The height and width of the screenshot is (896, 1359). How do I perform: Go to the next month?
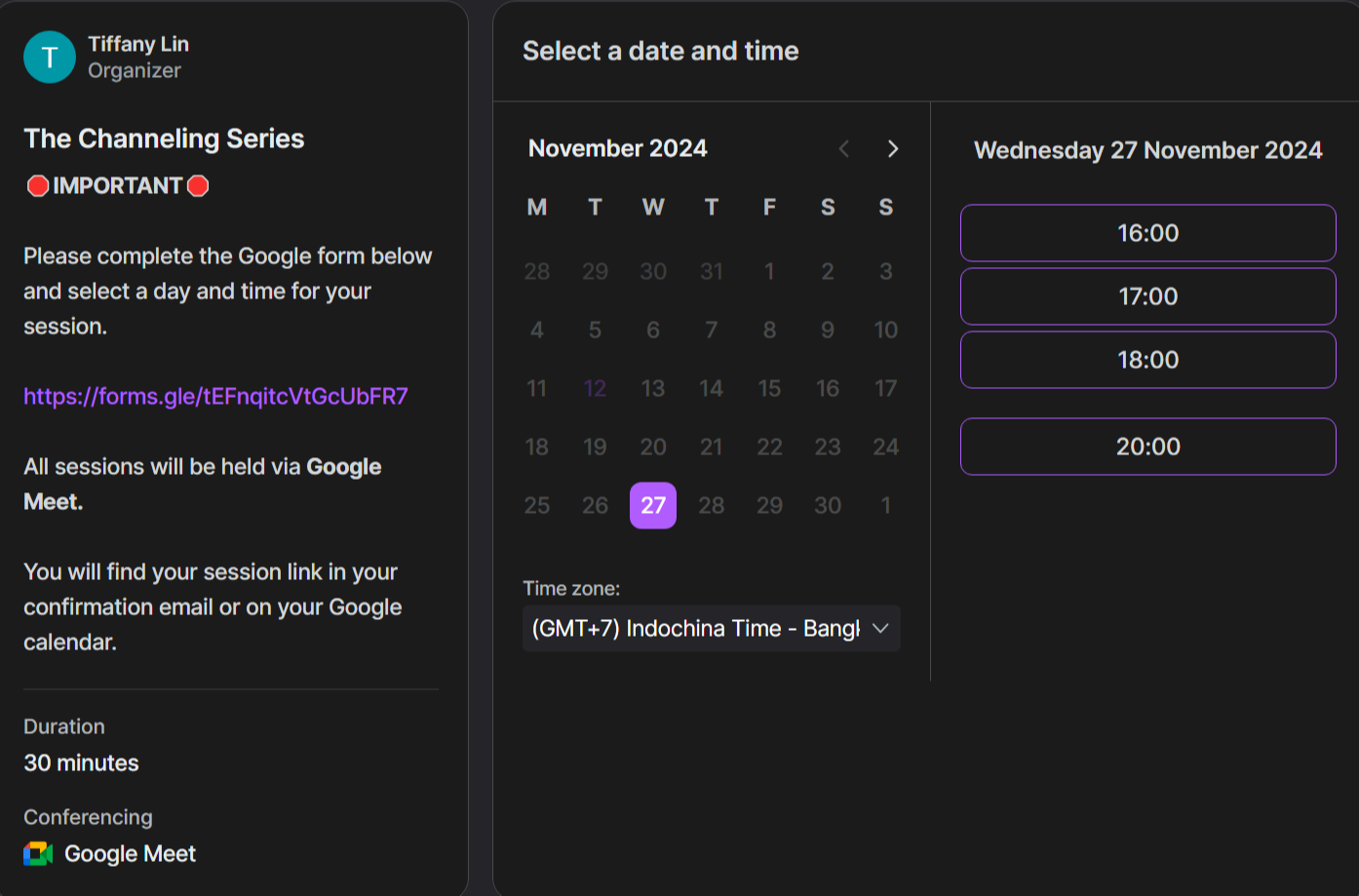point(893,149)
